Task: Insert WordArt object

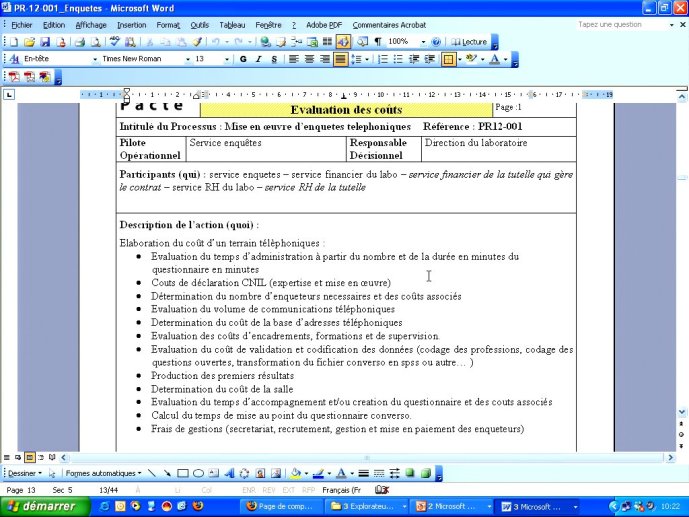Action: point(229,474)
